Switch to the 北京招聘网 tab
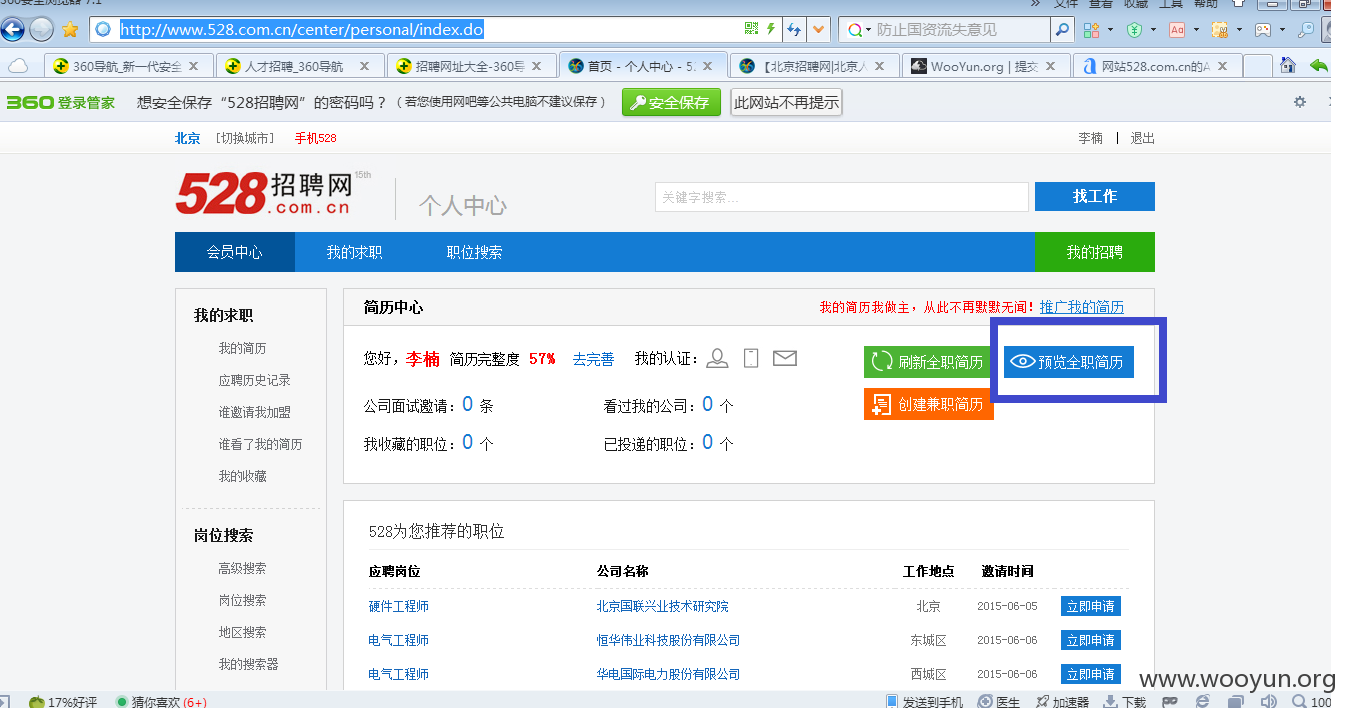Screen dimensions: 1345x708 pyautogui.click(x=814, y=66)
